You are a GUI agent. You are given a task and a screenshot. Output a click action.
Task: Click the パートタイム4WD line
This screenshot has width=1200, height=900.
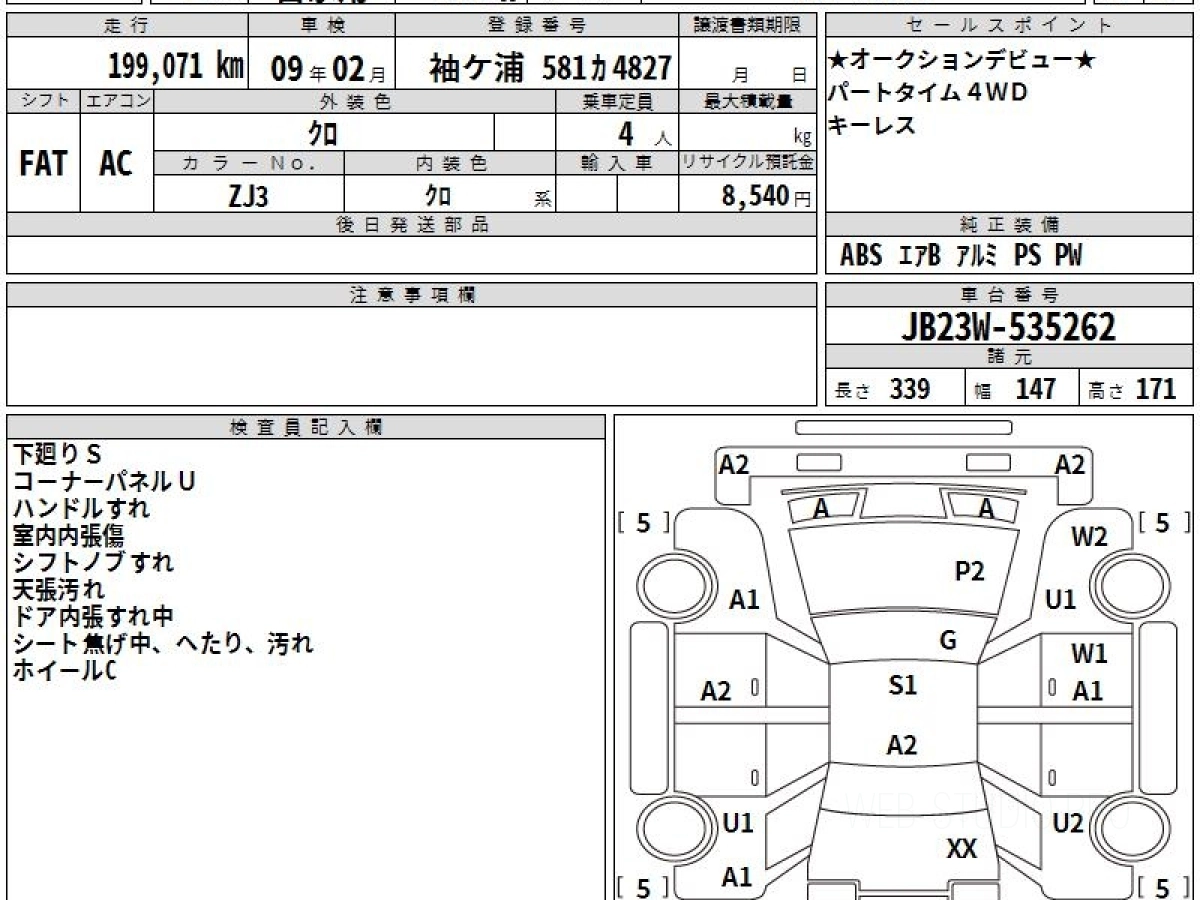click(928, 93)
